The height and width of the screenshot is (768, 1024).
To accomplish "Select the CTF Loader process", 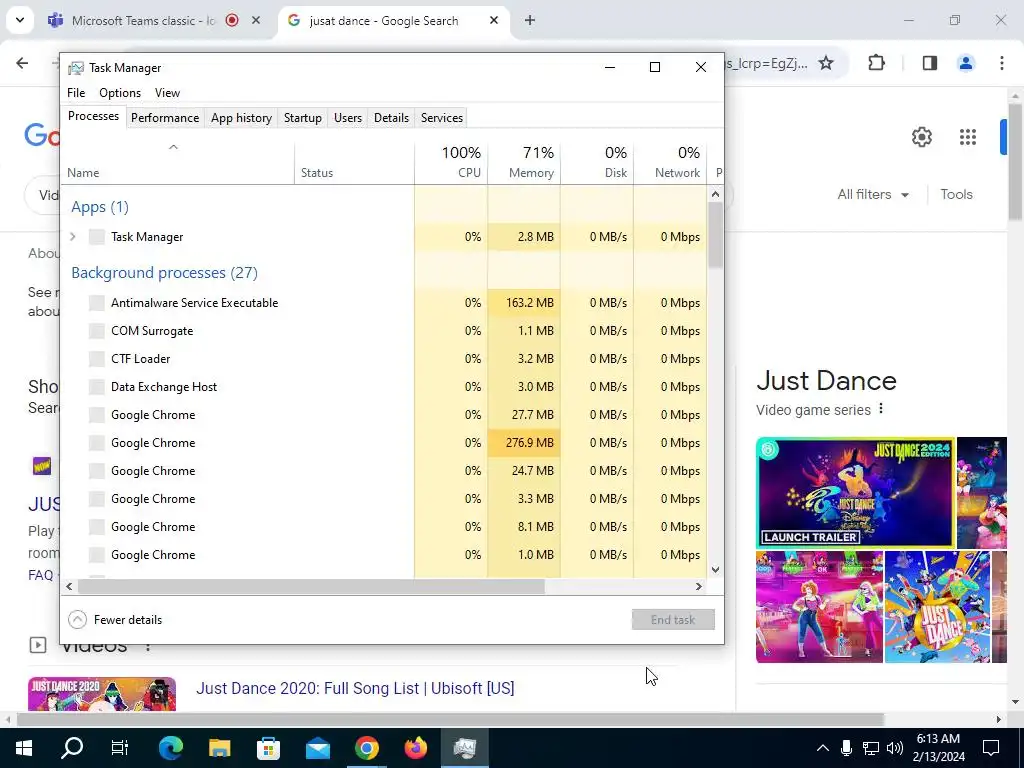I will pyautogui.click(x=383, y=359).
